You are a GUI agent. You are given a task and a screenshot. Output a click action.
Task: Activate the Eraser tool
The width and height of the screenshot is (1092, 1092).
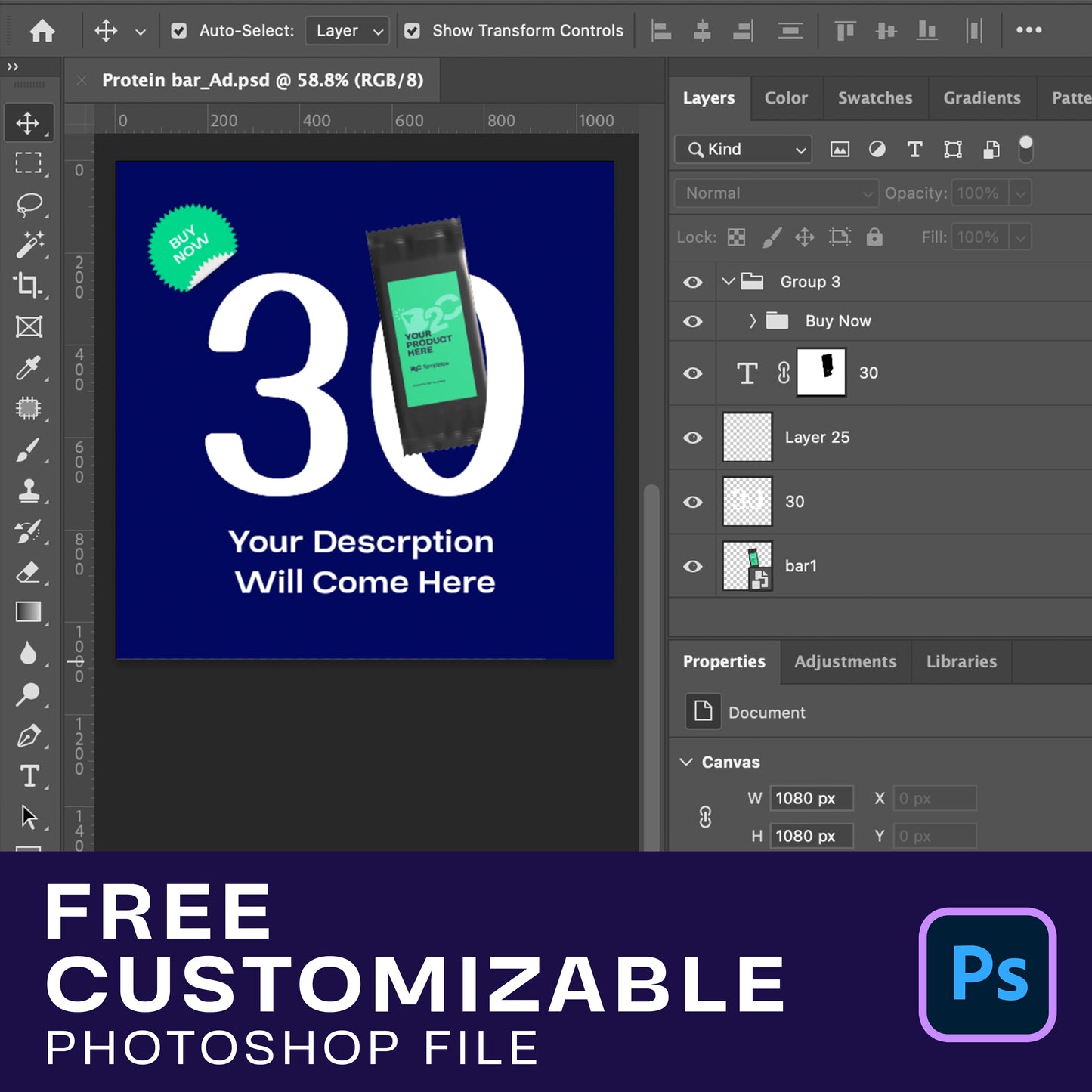pyautogui.click(x=29, y=572)
